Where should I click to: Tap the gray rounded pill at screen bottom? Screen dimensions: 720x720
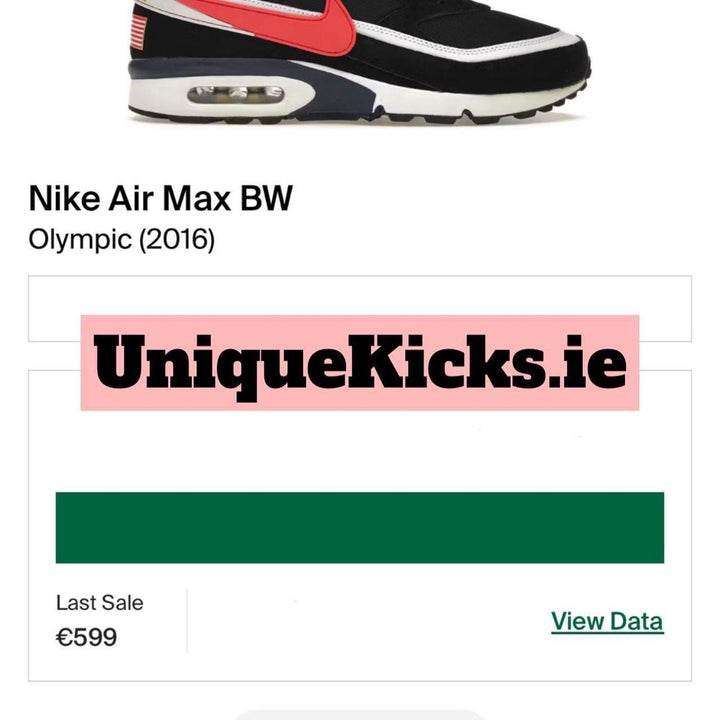[x=360, y=715]
